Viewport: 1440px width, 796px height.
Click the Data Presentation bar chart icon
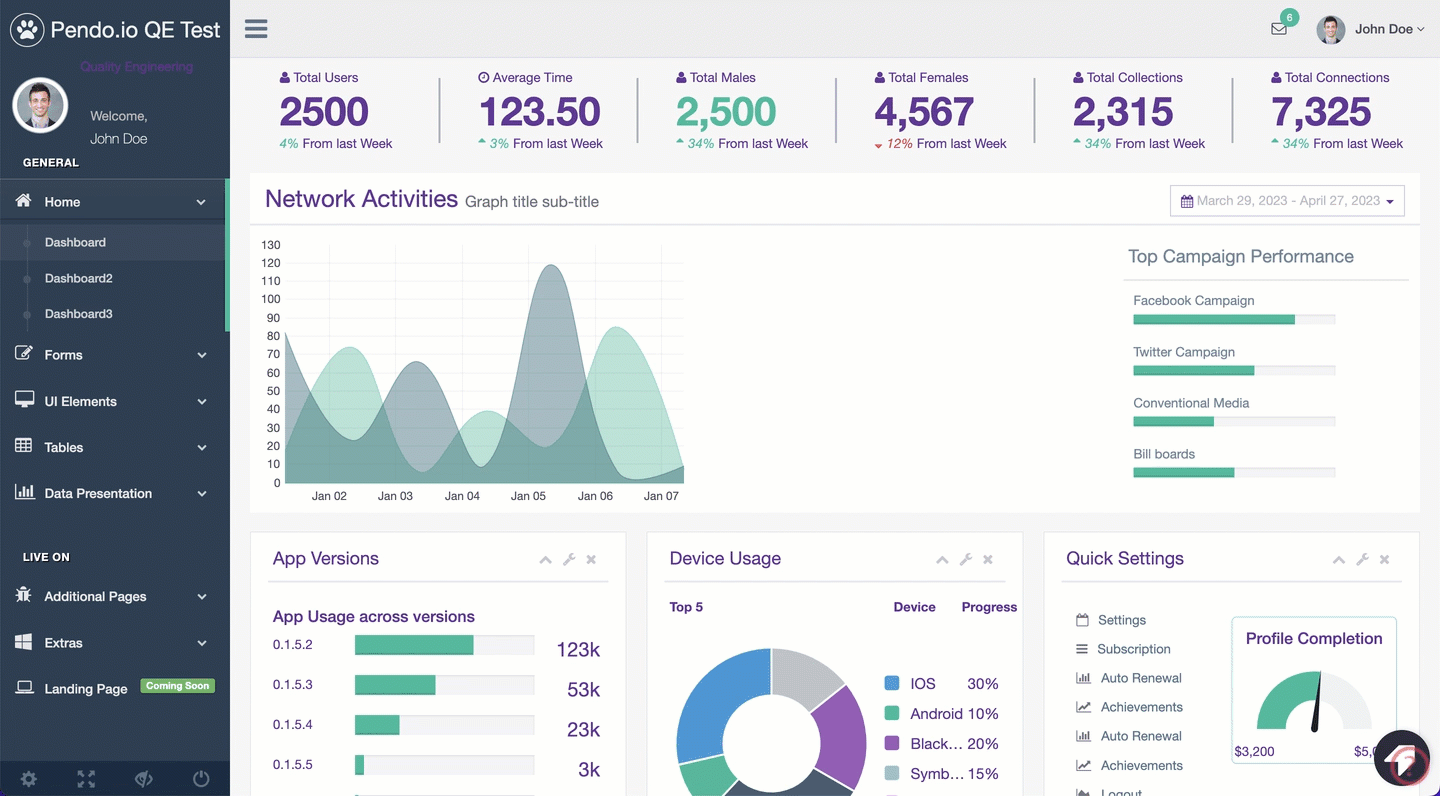24,492
